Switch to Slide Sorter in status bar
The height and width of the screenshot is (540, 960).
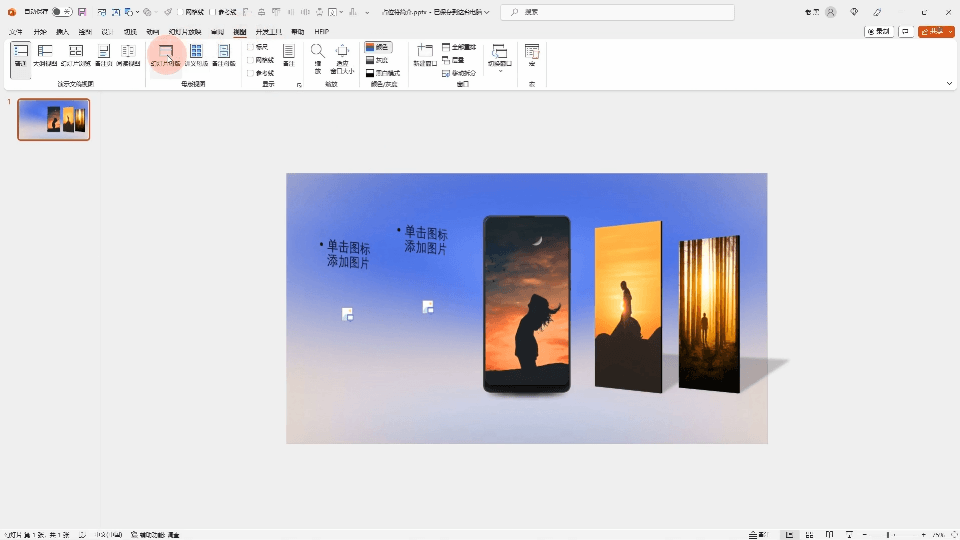809,534
